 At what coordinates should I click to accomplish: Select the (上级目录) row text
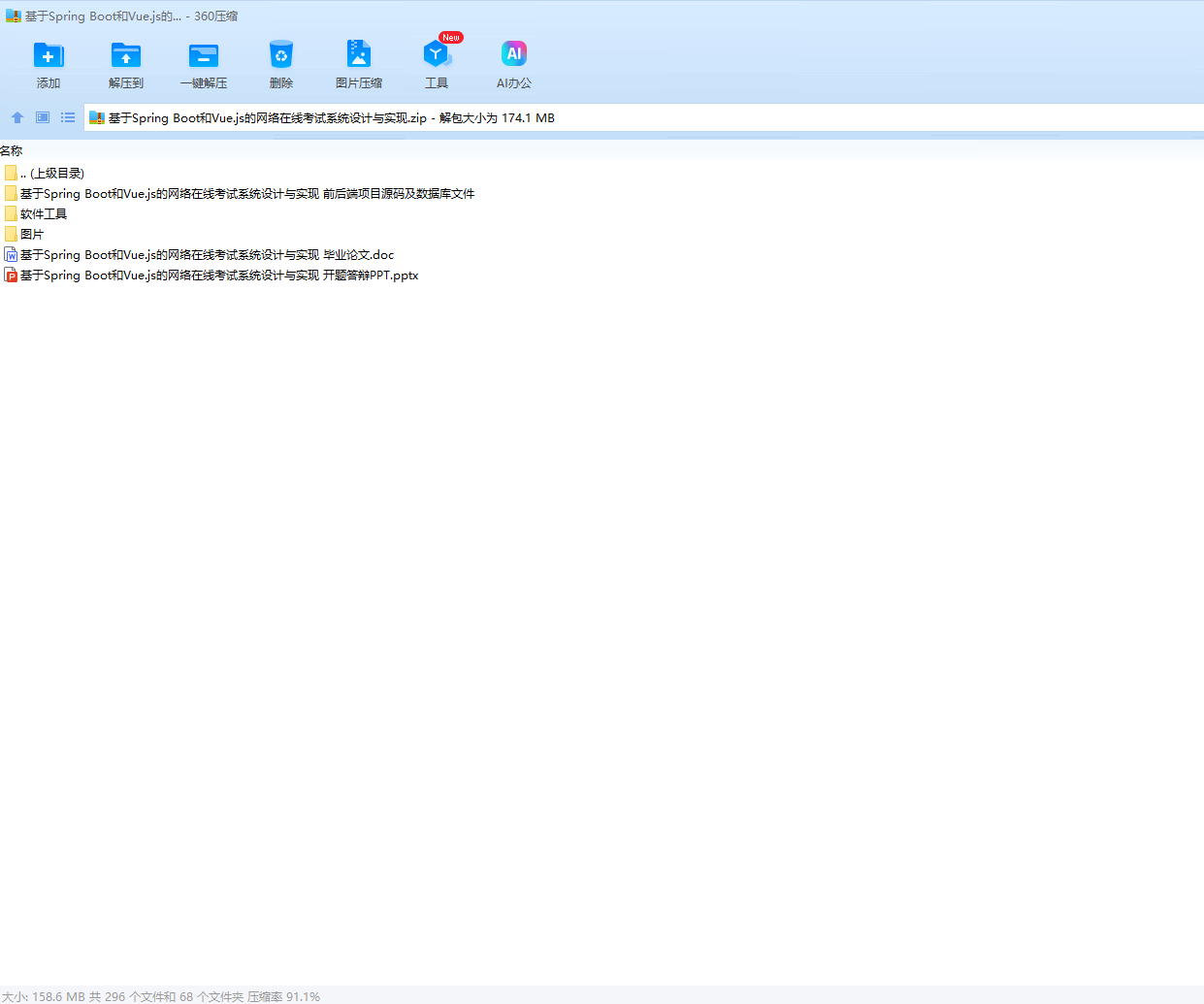(x=52, y=174)
